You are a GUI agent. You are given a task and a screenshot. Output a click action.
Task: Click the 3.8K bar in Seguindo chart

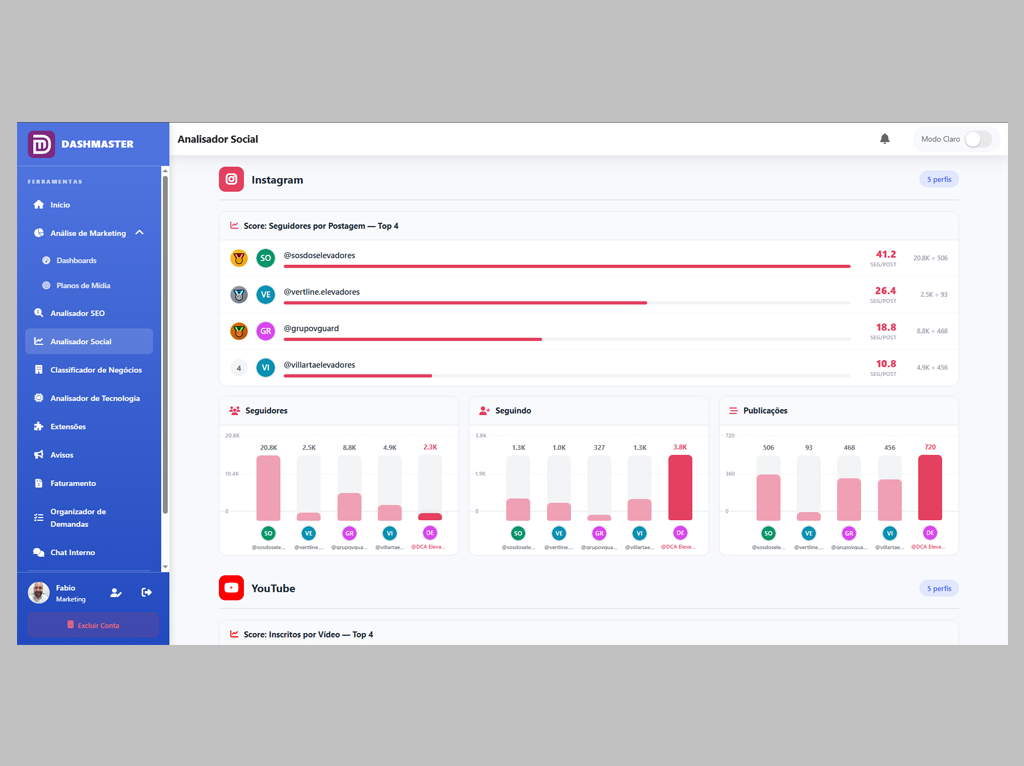point(680,488)
